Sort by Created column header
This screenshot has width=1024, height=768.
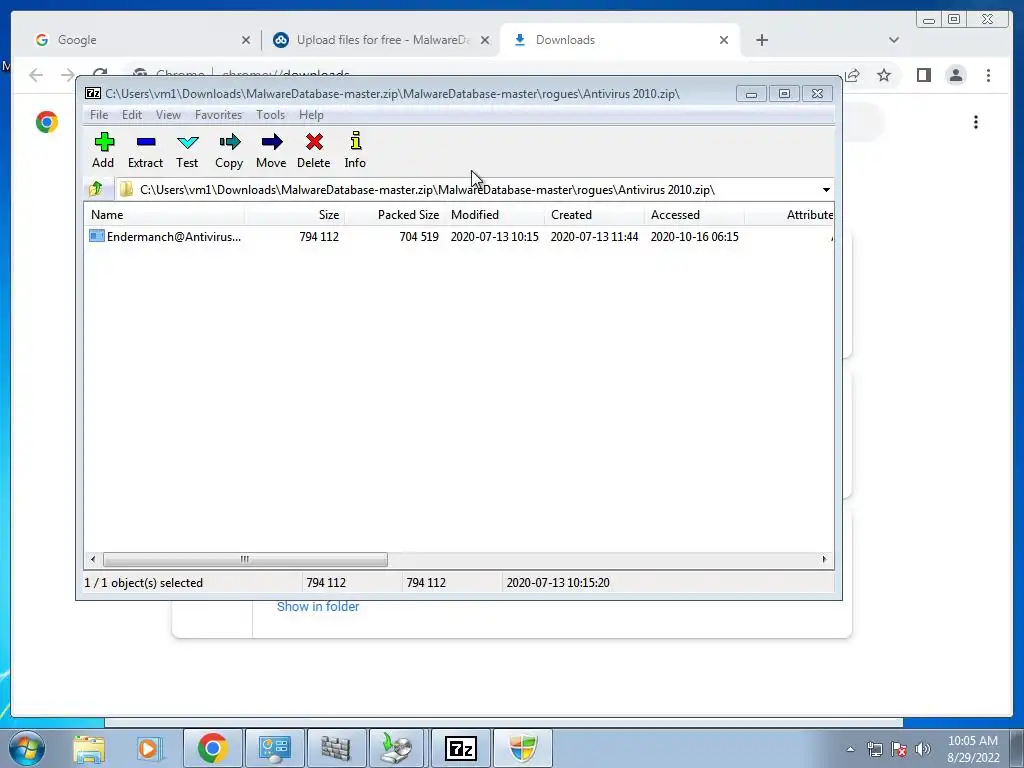[594, 215]
